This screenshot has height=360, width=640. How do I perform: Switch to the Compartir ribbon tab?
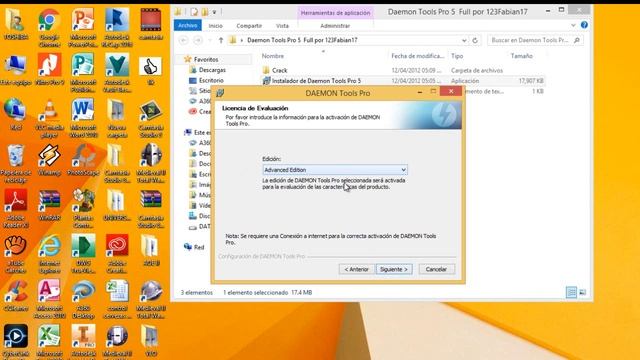[x=249, y=26]
